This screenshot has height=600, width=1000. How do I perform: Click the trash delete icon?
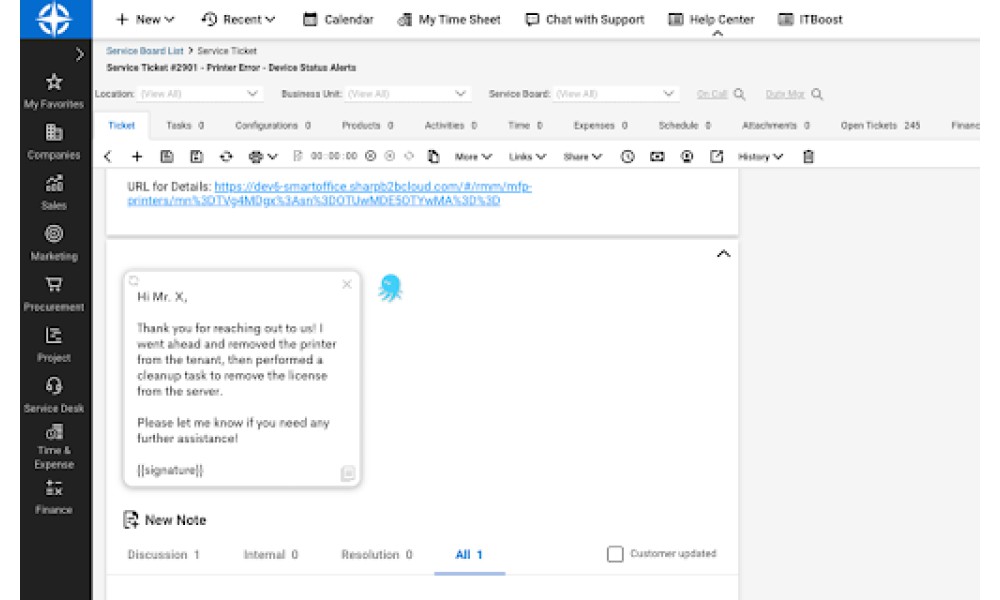tap(808, 156)
